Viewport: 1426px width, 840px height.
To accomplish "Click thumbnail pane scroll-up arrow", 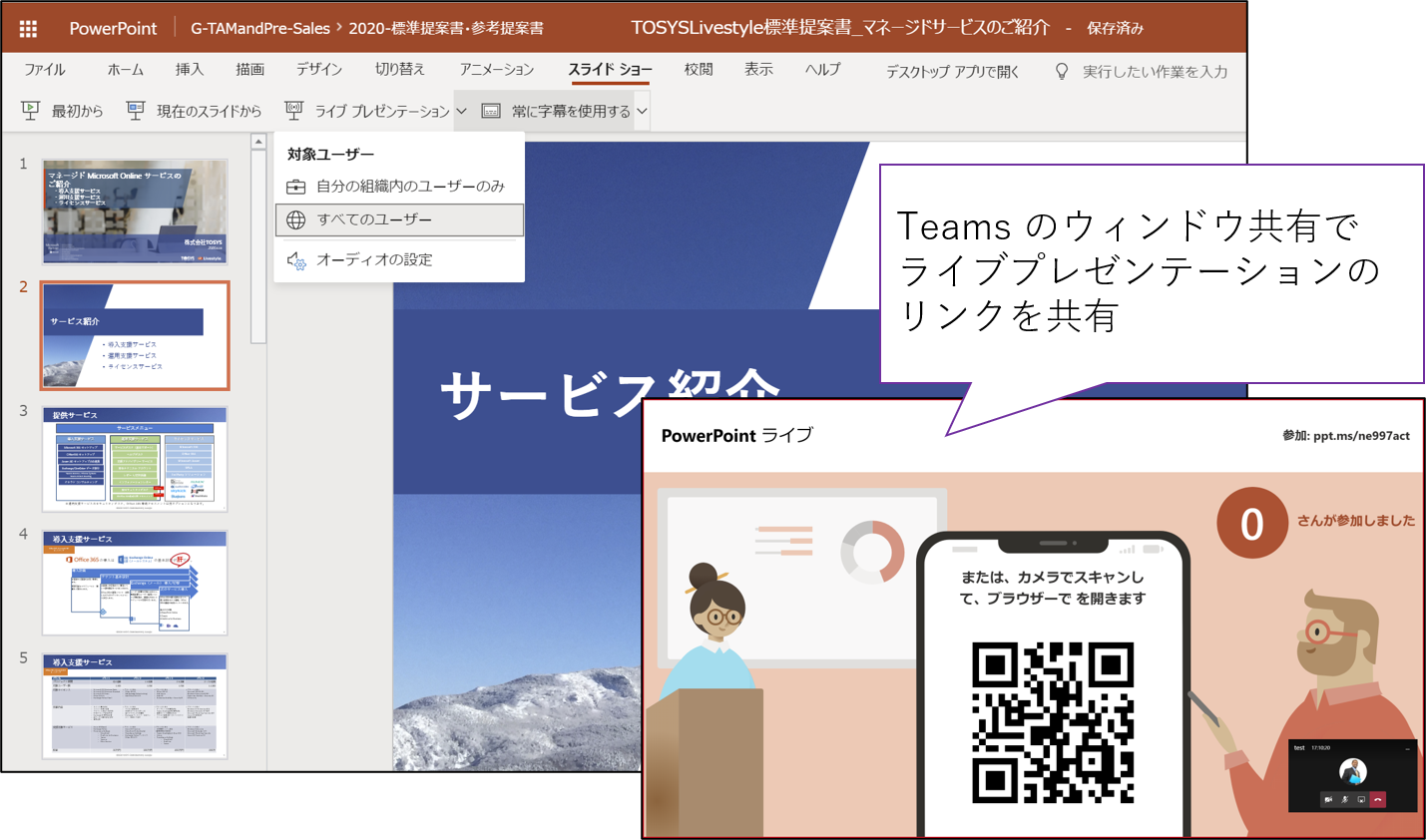I will point(258,142).
